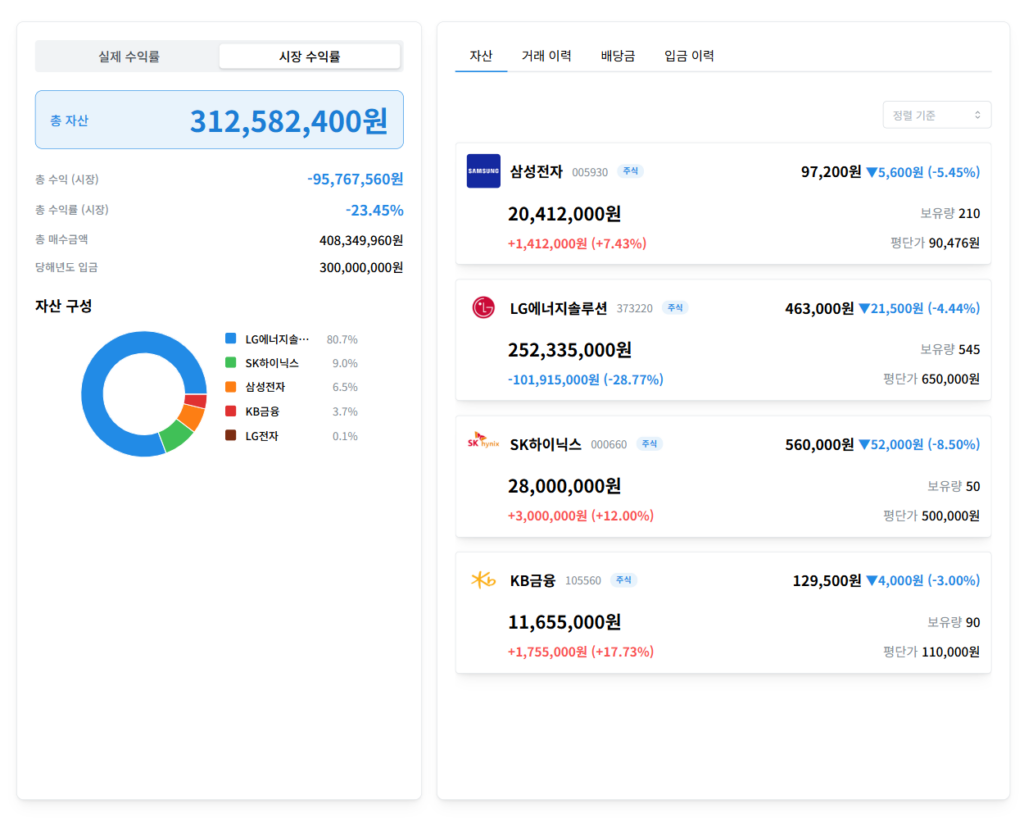This screenshot has width=1024, height=818.
Task: Click the SK하이닉스 logo icon
Action: point(483,443)
